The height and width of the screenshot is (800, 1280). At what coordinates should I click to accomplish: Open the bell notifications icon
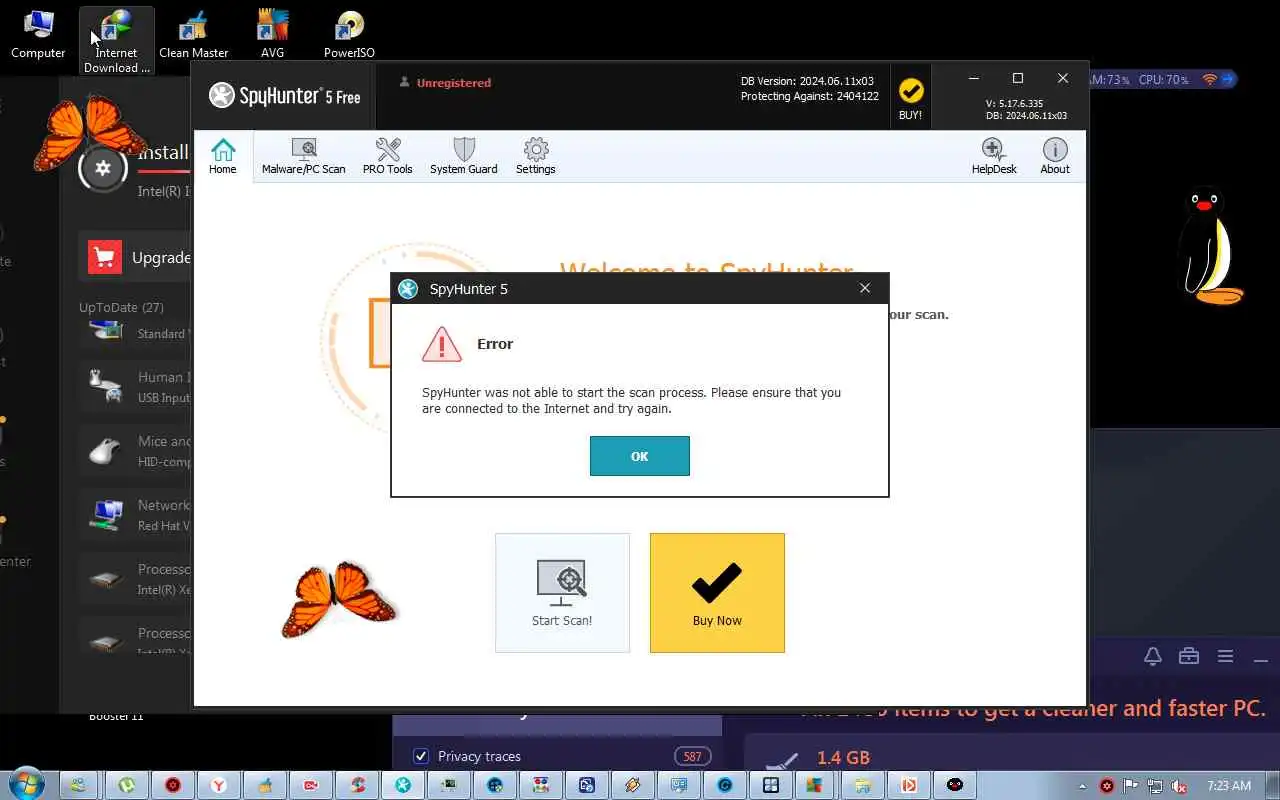tap(1153, 656)
